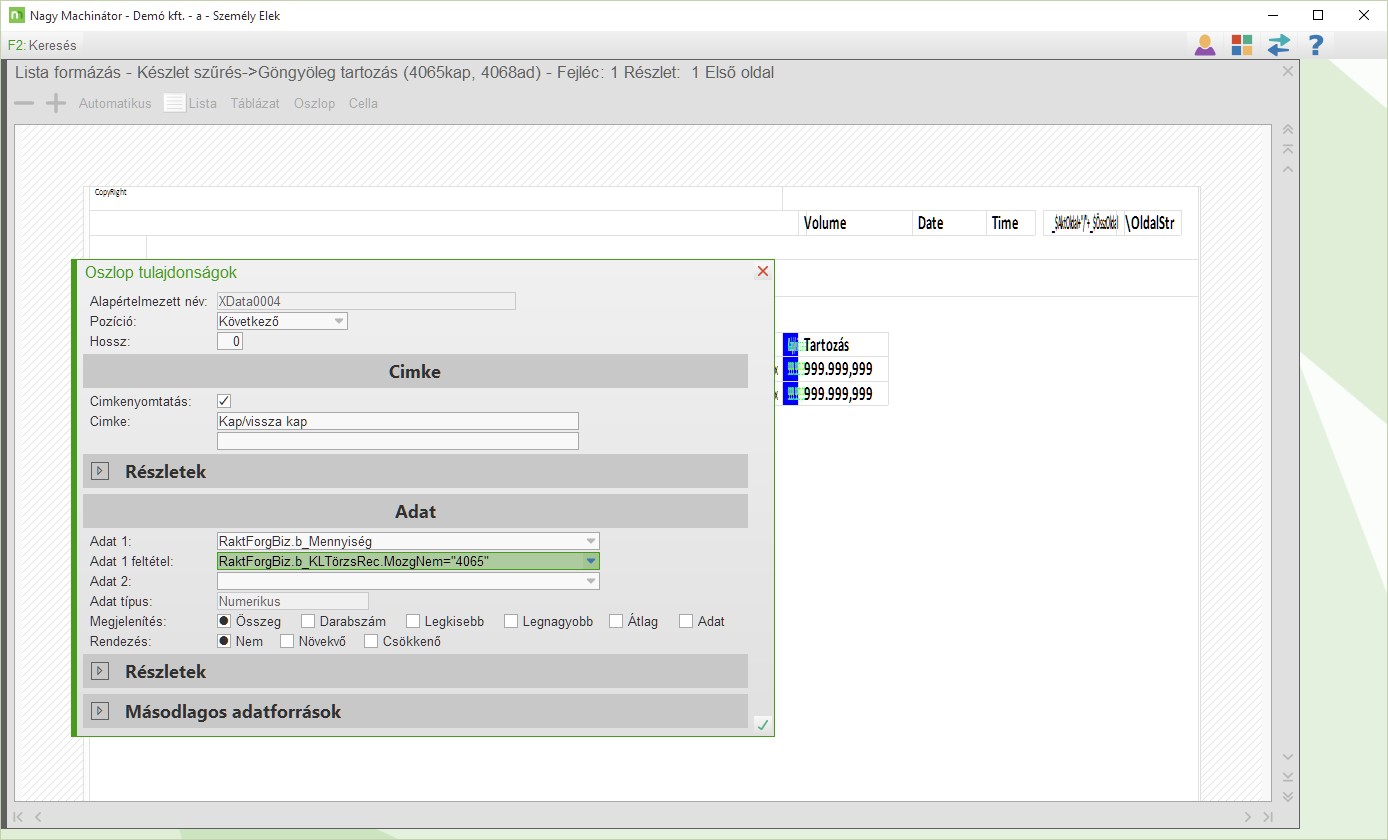The height and width of the screenshot is (840, 1388).
Task: Jump to last page with bottom-right arrow
Action: coord(1267,817)
